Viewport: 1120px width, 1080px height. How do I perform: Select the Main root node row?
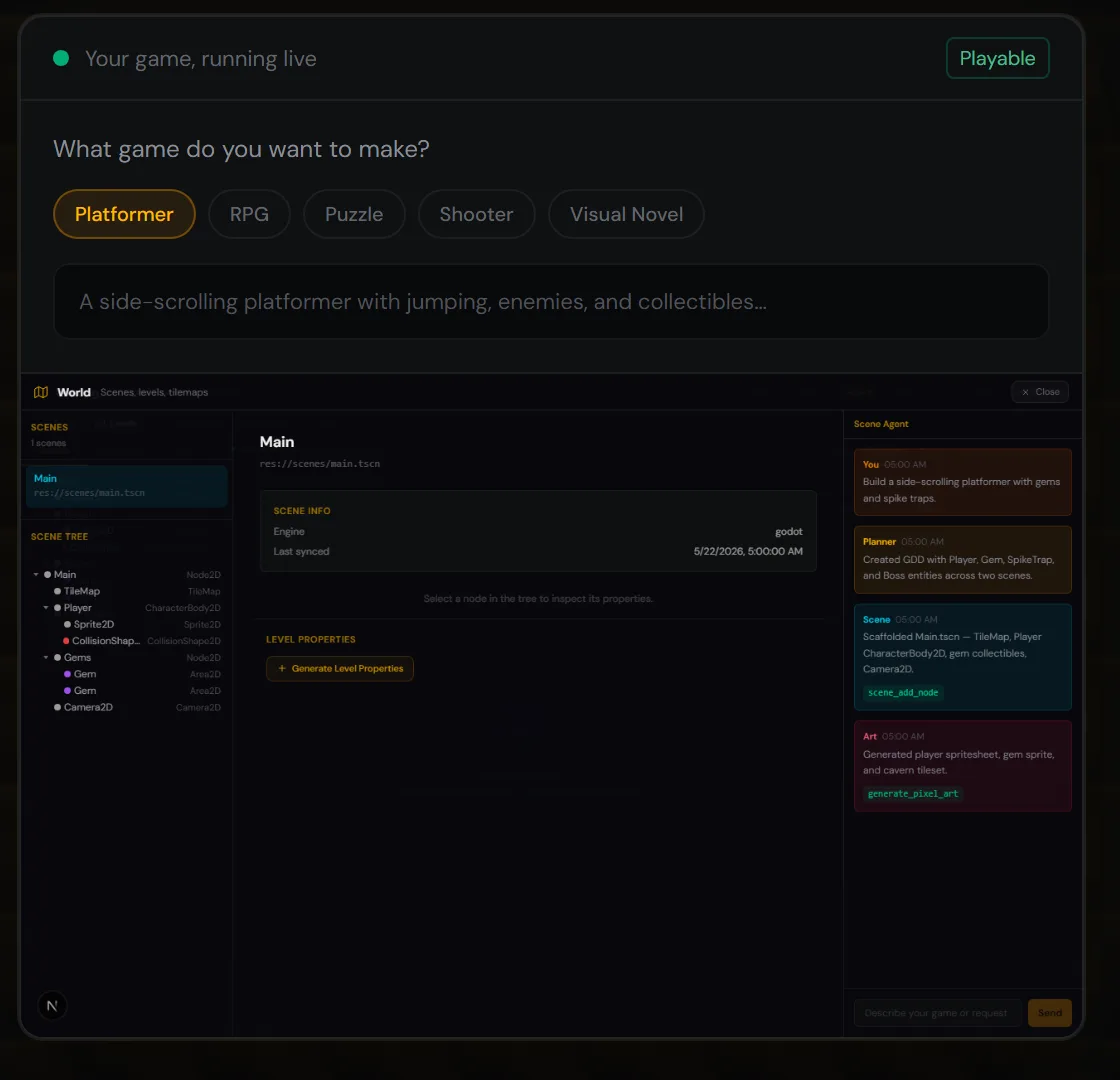(126, 574)
